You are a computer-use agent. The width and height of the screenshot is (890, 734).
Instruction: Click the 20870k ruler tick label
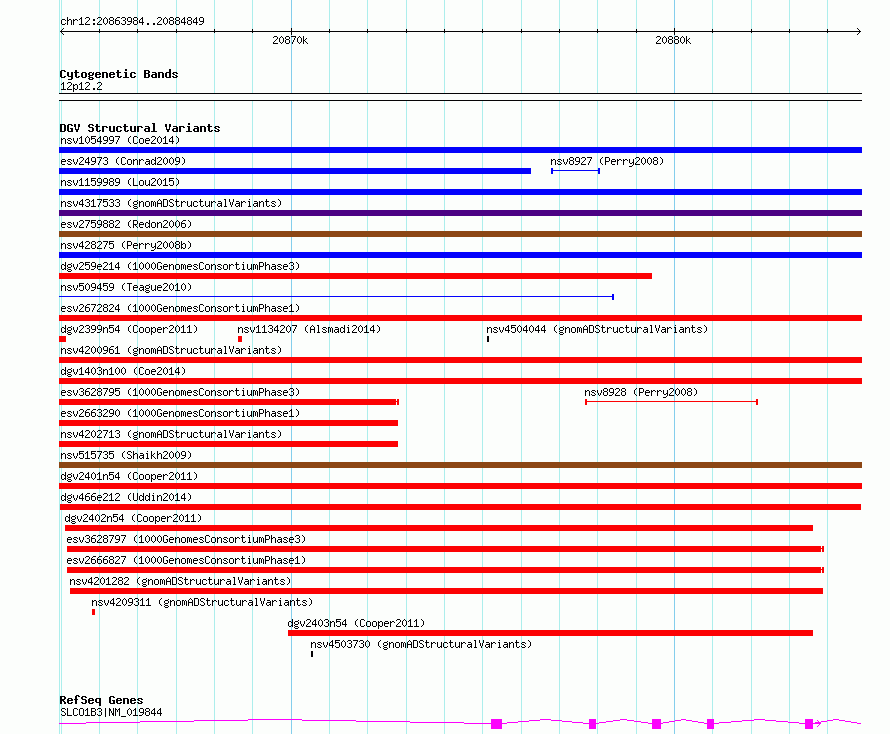click(x=290, y=40)
